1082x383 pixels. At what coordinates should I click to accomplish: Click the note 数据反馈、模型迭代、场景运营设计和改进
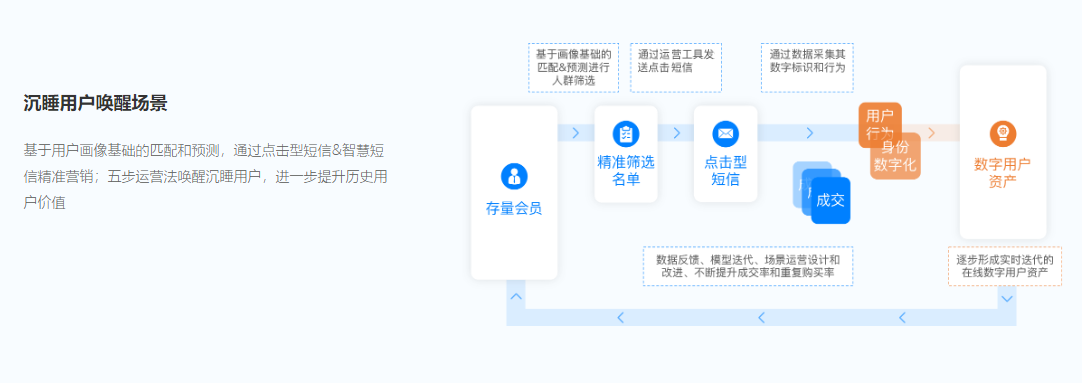click(748, 266)
